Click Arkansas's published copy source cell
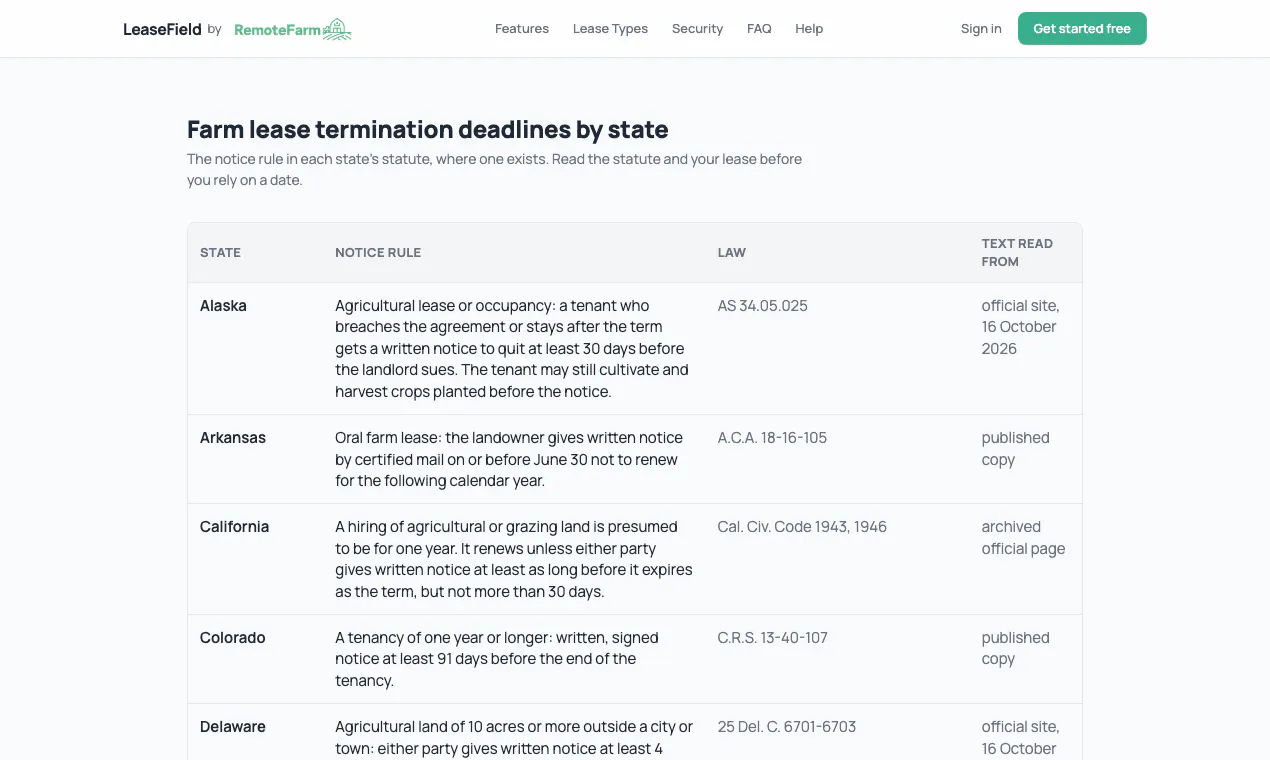Image resolution: width=1270 pixels, height=760 pixels. pos(1016,449)
